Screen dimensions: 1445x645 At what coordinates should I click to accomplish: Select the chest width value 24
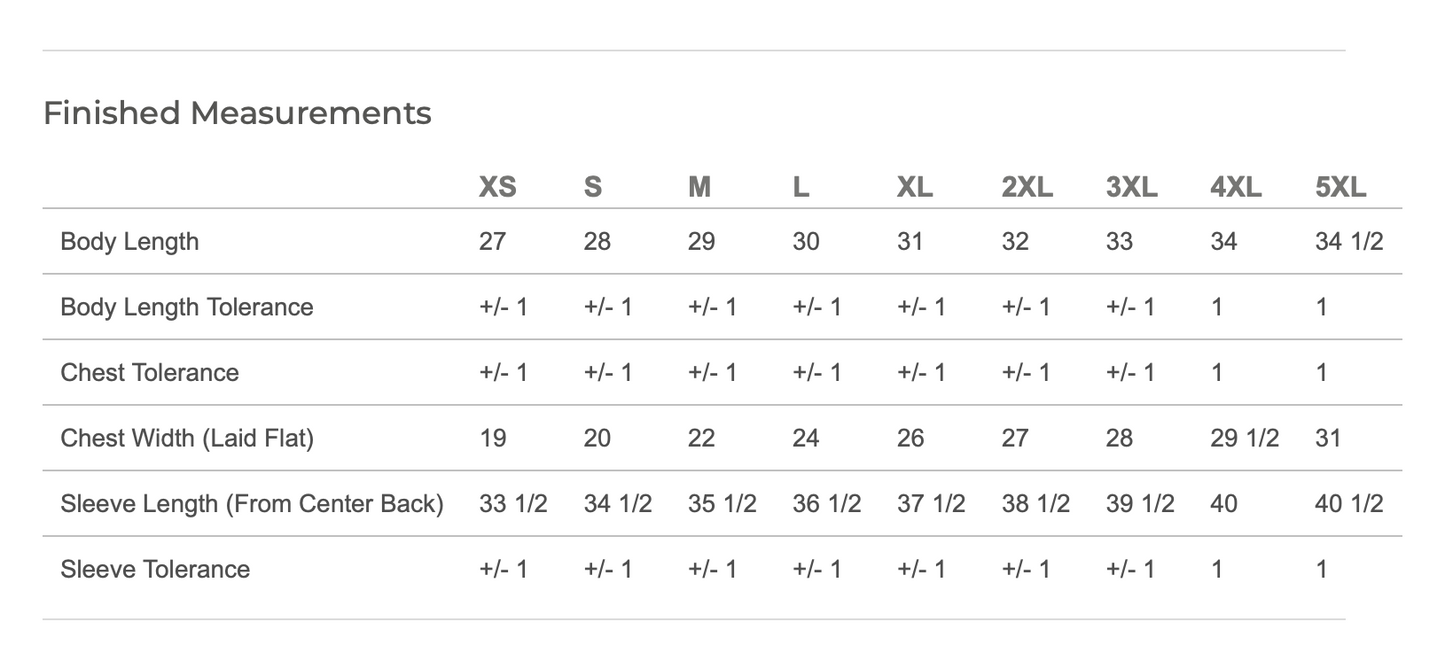pos(806,438)
